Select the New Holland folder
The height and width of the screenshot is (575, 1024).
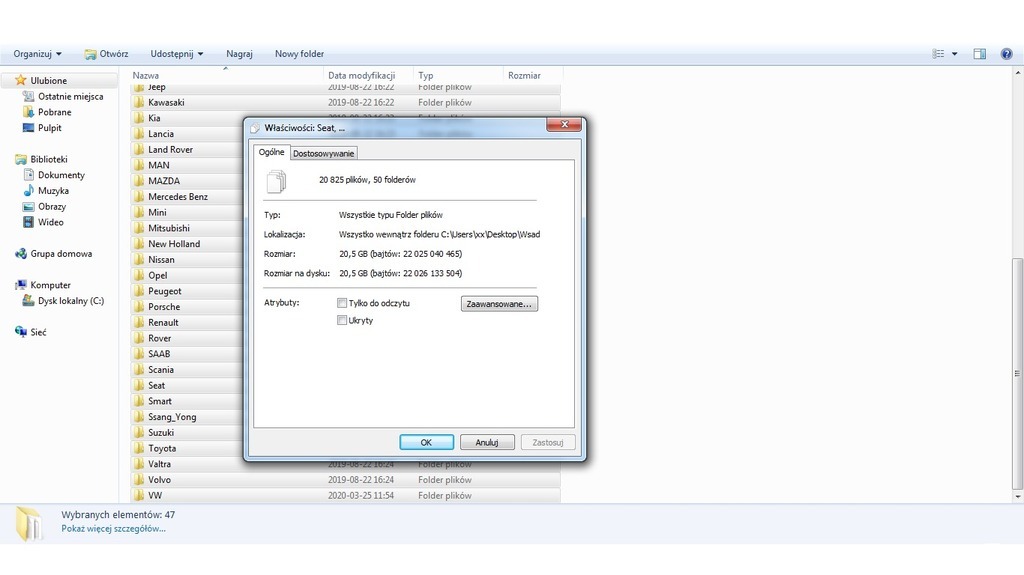[x=174, y=244]
